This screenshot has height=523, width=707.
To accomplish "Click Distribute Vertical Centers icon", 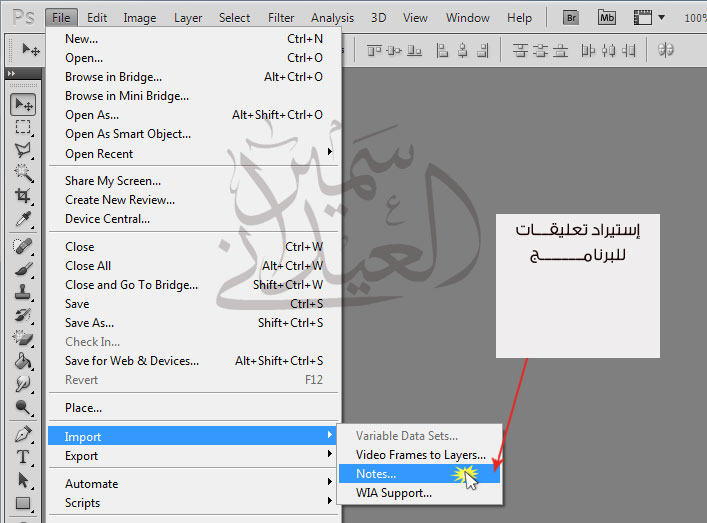I will coord(540,50).
